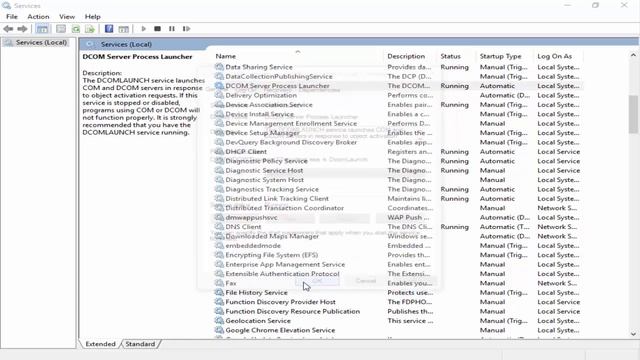This screenshot has width=640, height=360.
Task: Start the service with the play icon
Action: [x=143, y=29]
